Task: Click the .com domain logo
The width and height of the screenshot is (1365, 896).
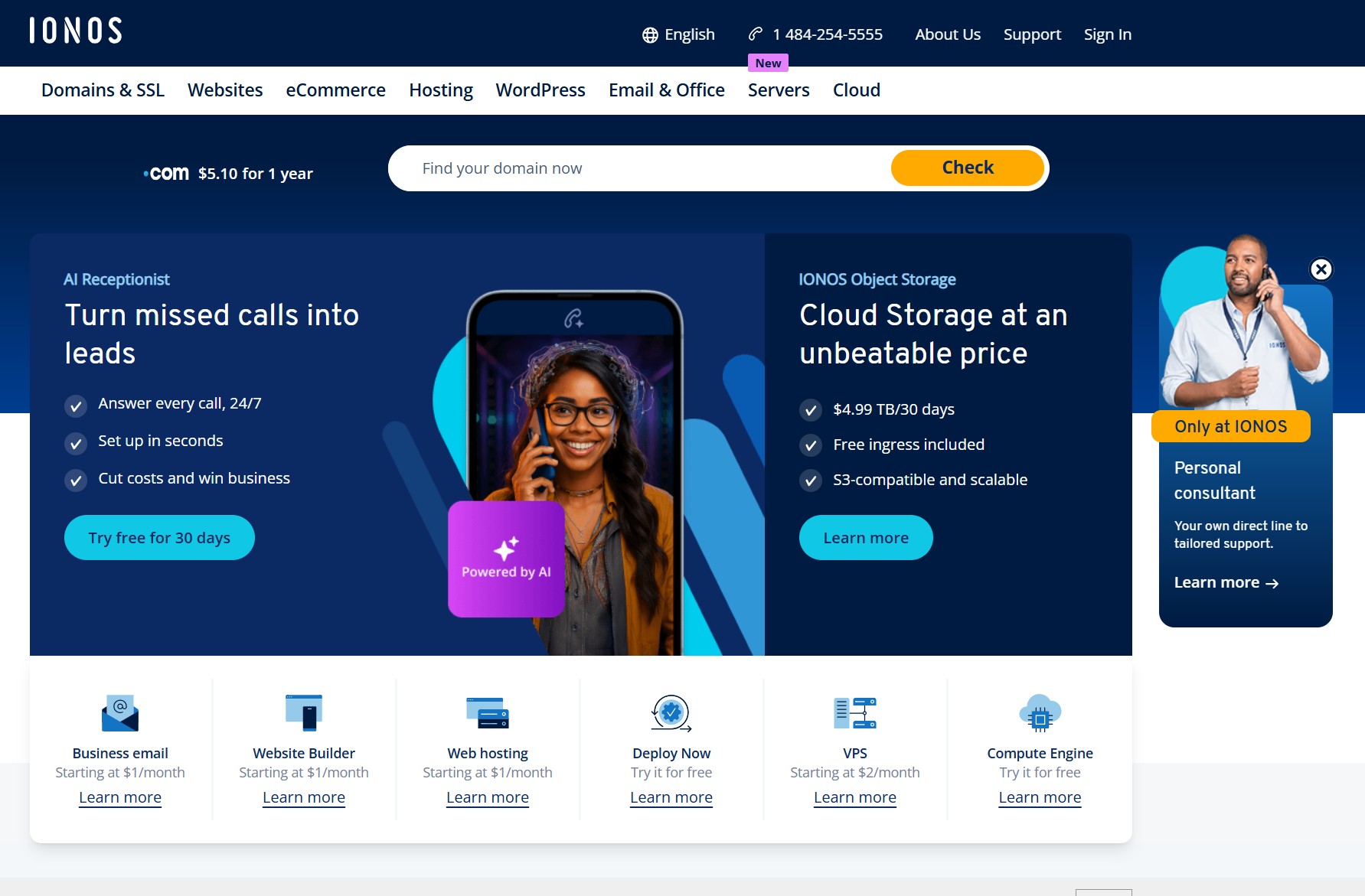Action: (x=166, y=174)
